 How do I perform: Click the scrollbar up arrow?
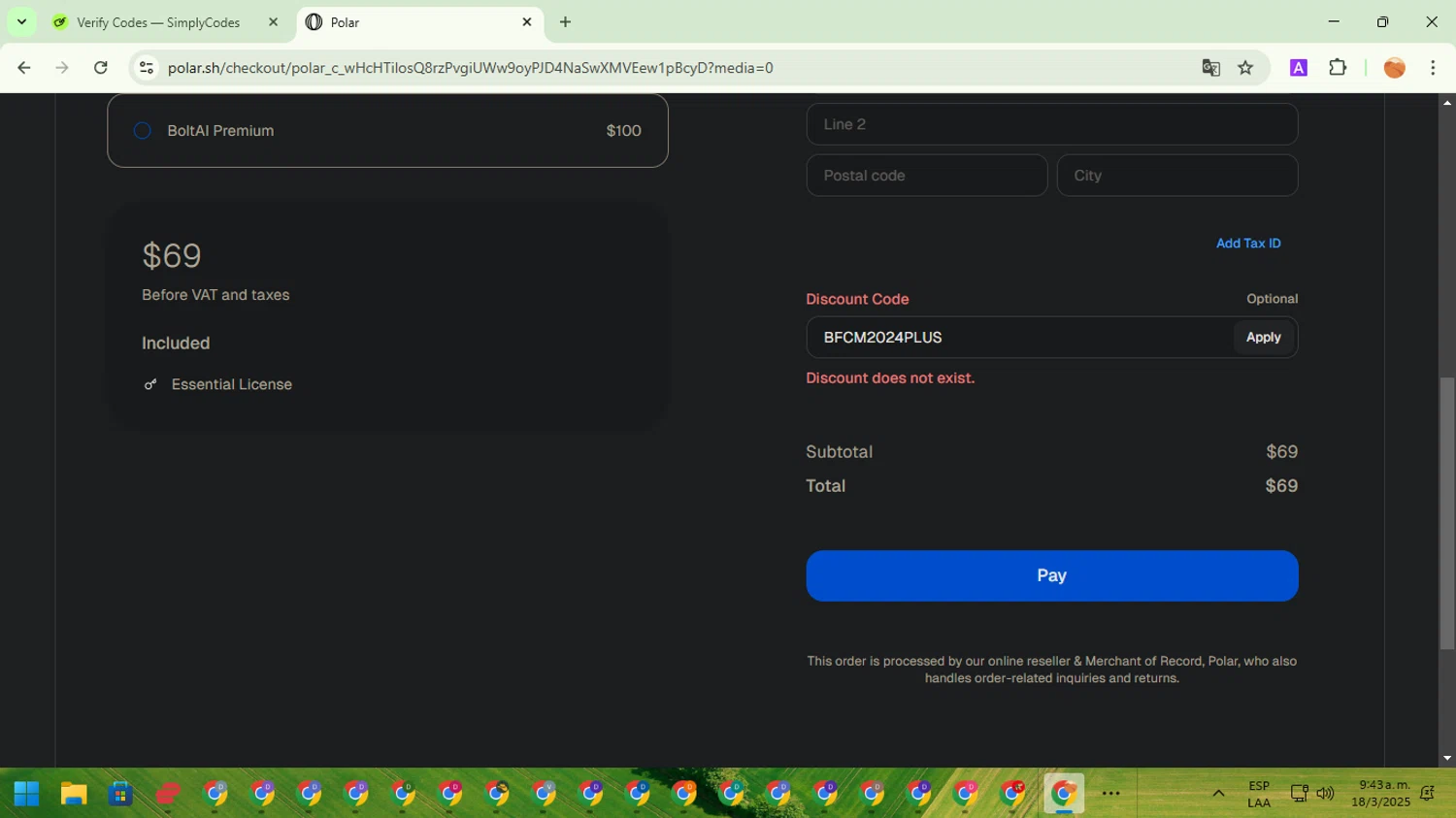point(1447,102)
